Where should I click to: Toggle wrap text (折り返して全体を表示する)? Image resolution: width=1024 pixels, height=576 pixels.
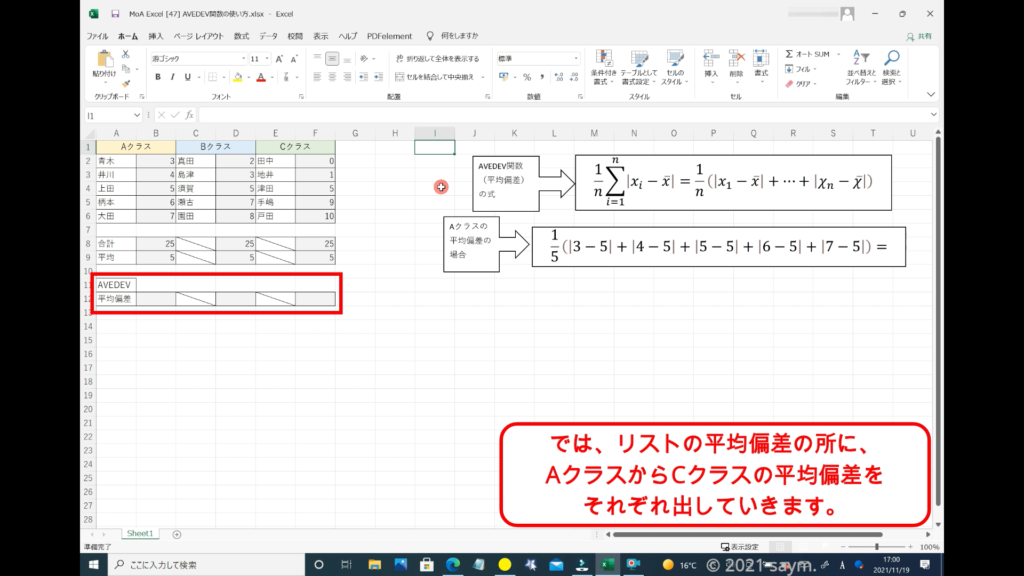point(437,59)
